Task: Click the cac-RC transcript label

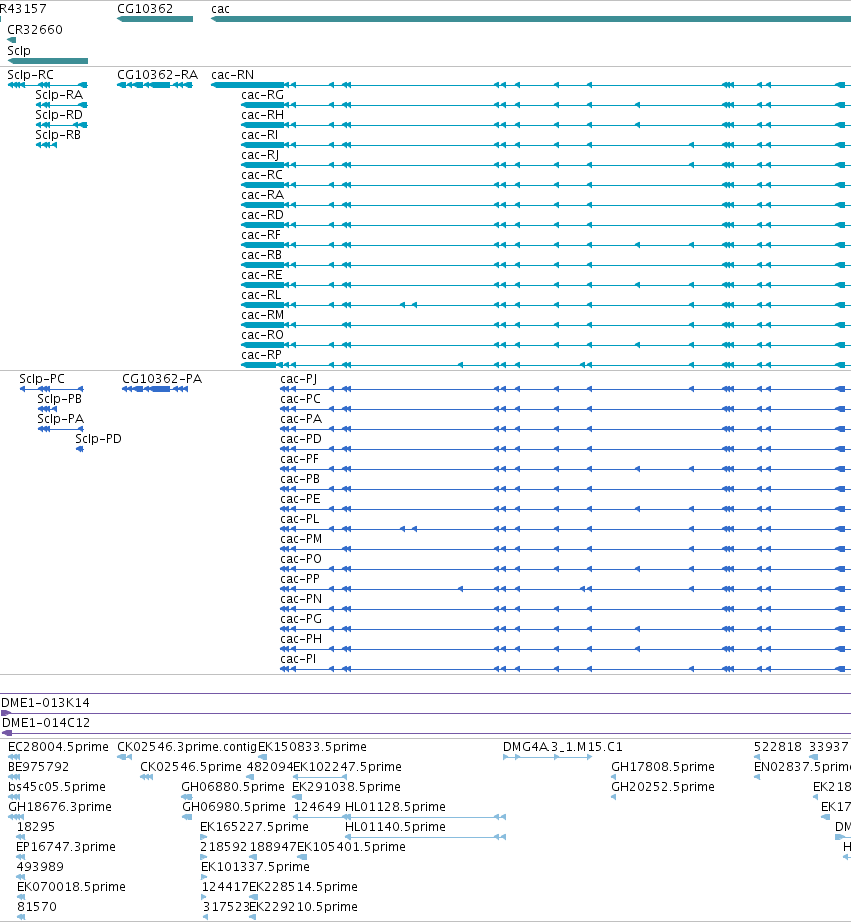Action: pyautogui.click(x=262, y=175)
